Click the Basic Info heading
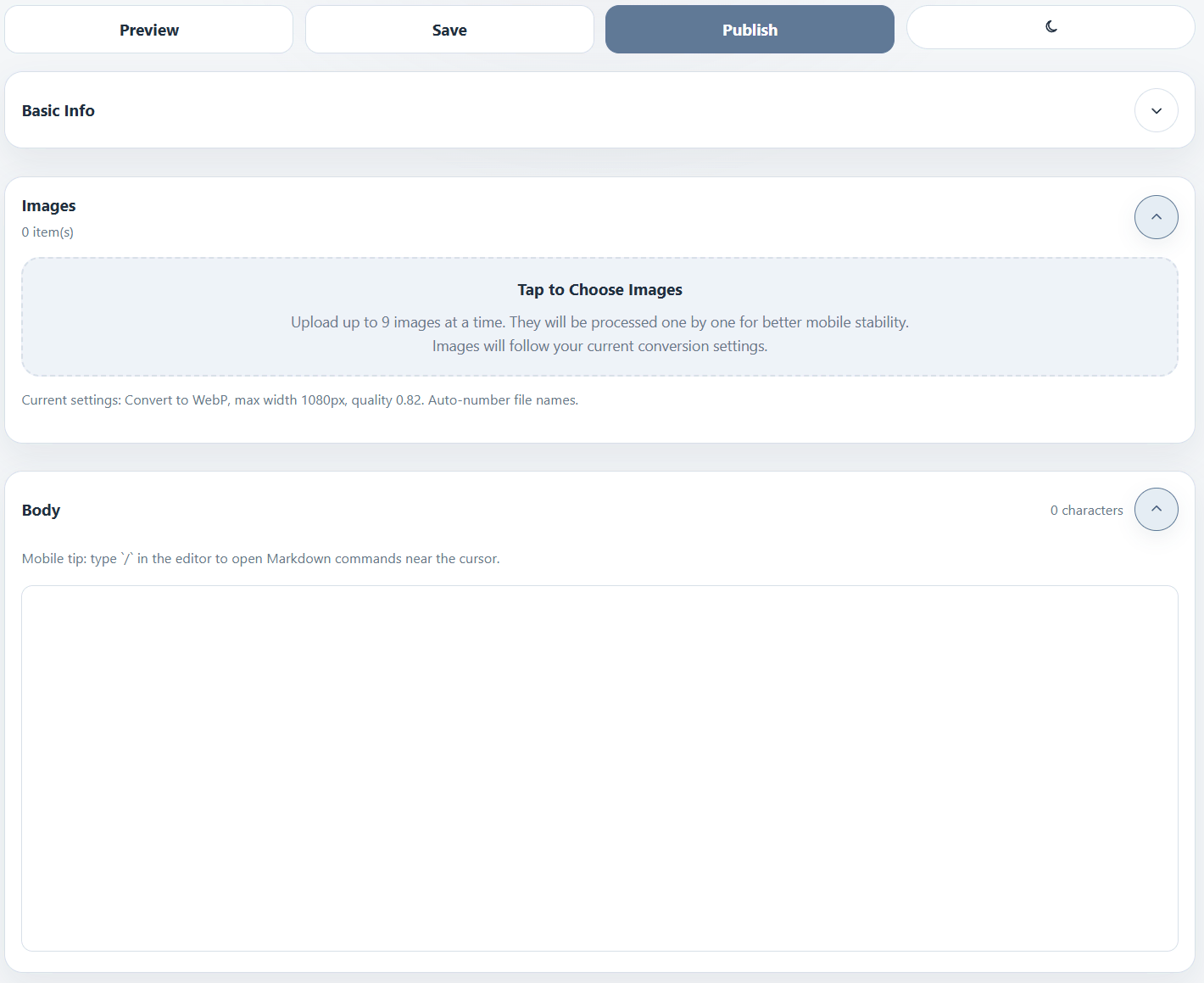 (59, 111)
